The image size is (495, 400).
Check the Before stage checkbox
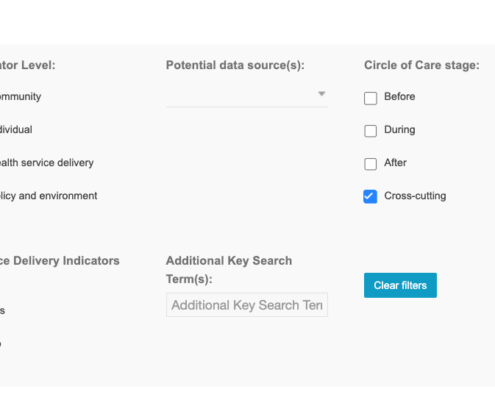pyautogui.click(x=370, y=98)
